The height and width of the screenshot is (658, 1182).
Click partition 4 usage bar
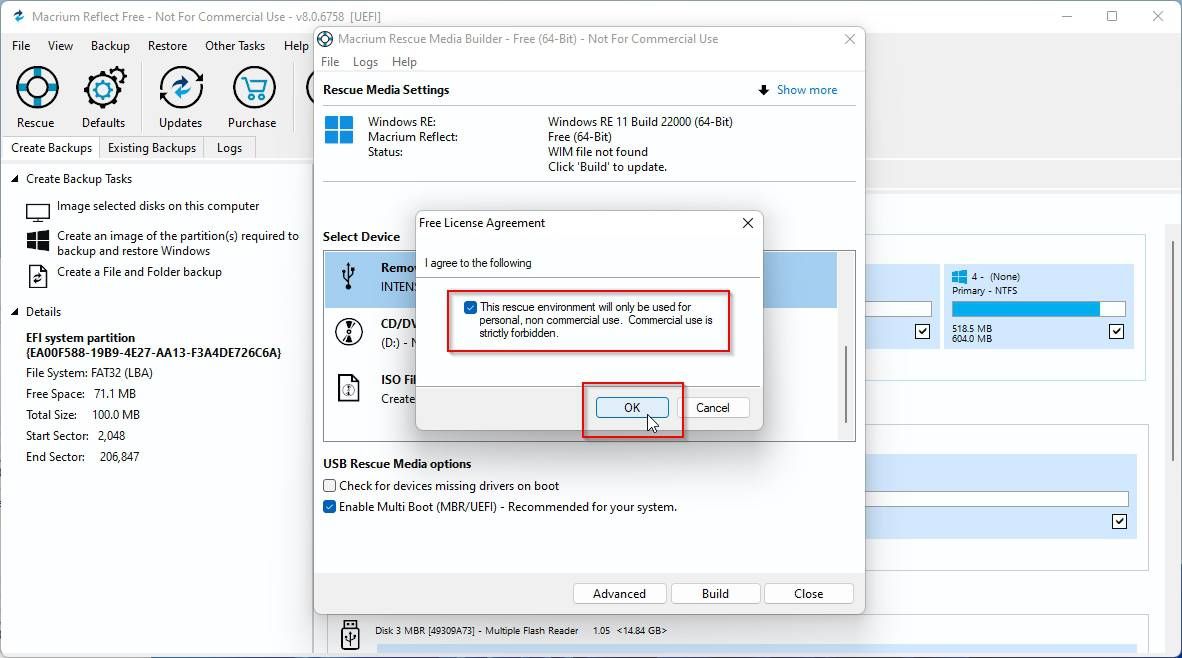point(1038,309)
